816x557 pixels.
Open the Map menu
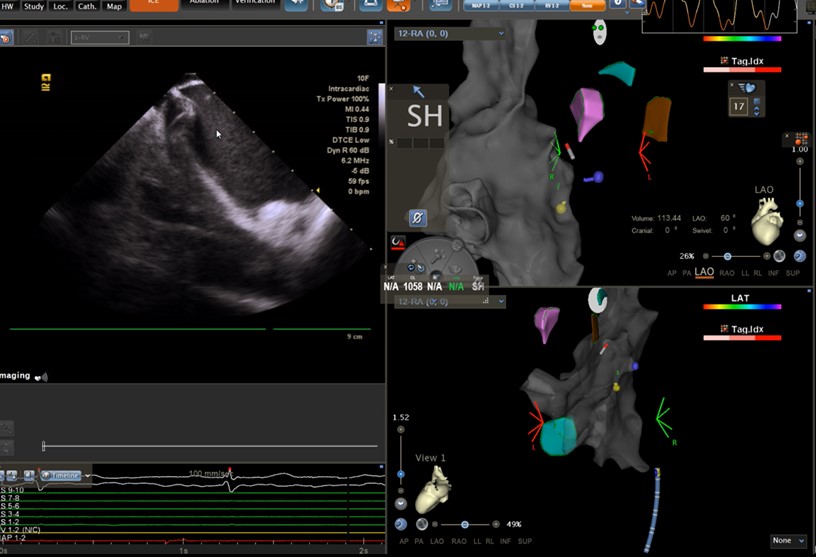coord(114,6)
